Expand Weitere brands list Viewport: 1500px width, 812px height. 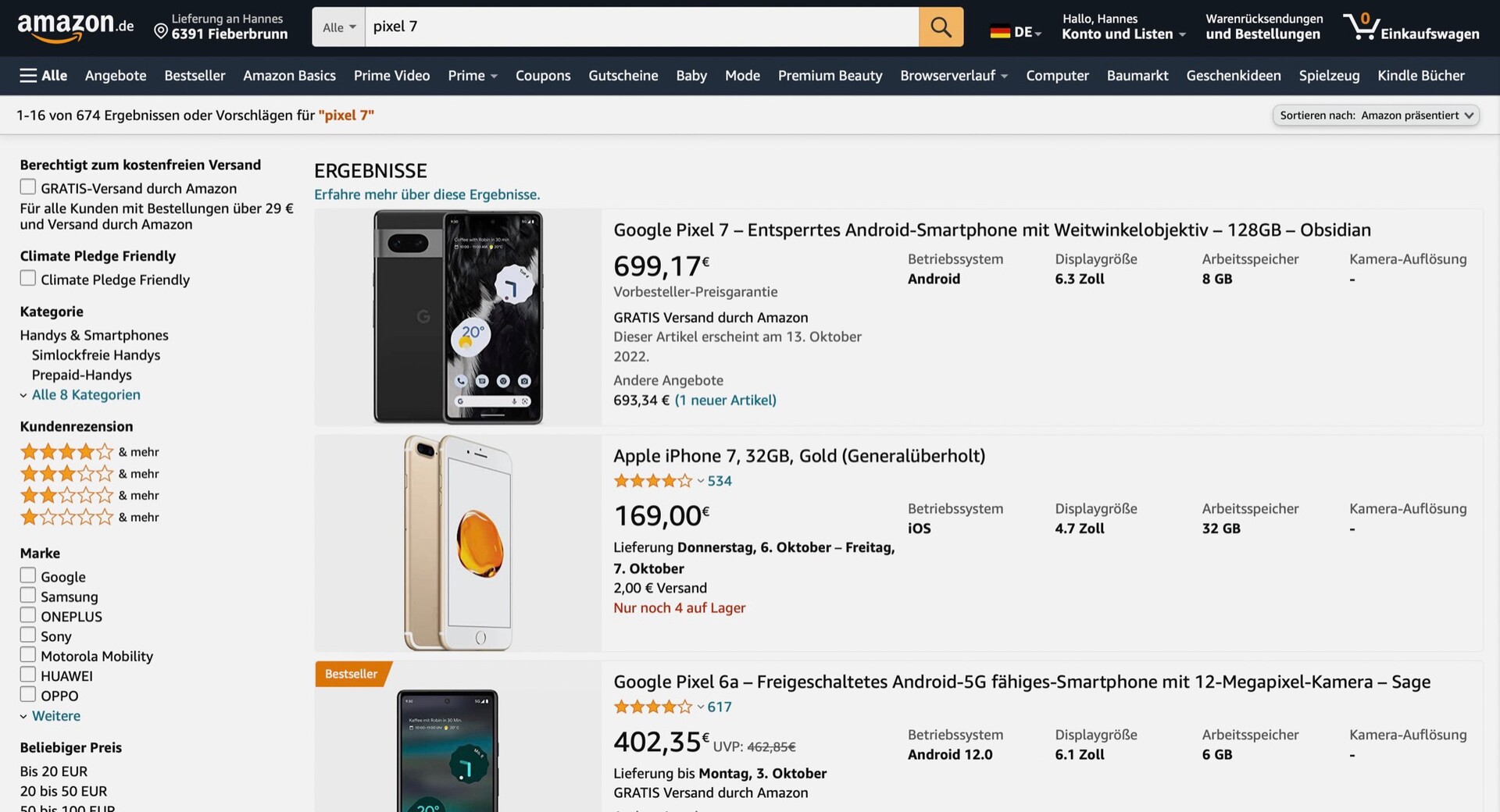coord(55,716)
